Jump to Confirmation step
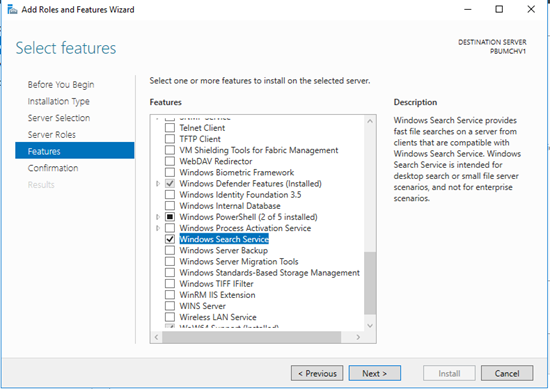Screen dimensions: 550x389 tap(53, 168)
